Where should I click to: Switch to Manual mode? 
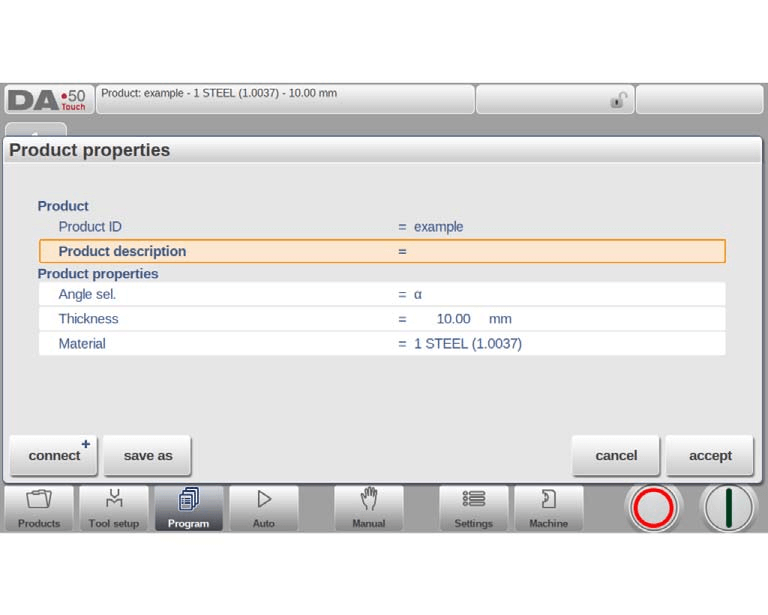pyautogui.click(x=369, y=508)
